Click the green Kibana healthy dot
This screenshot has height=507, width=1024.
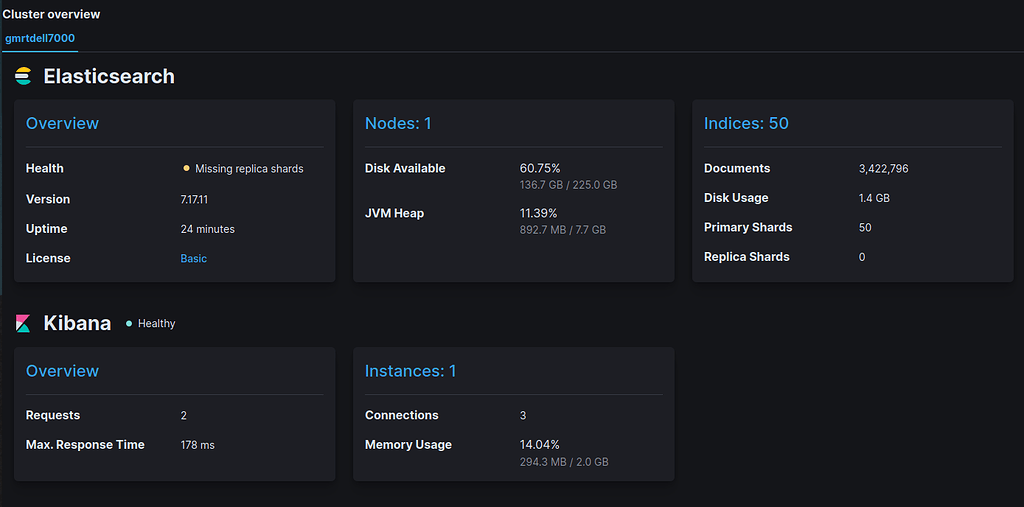[x=129, y=323]
